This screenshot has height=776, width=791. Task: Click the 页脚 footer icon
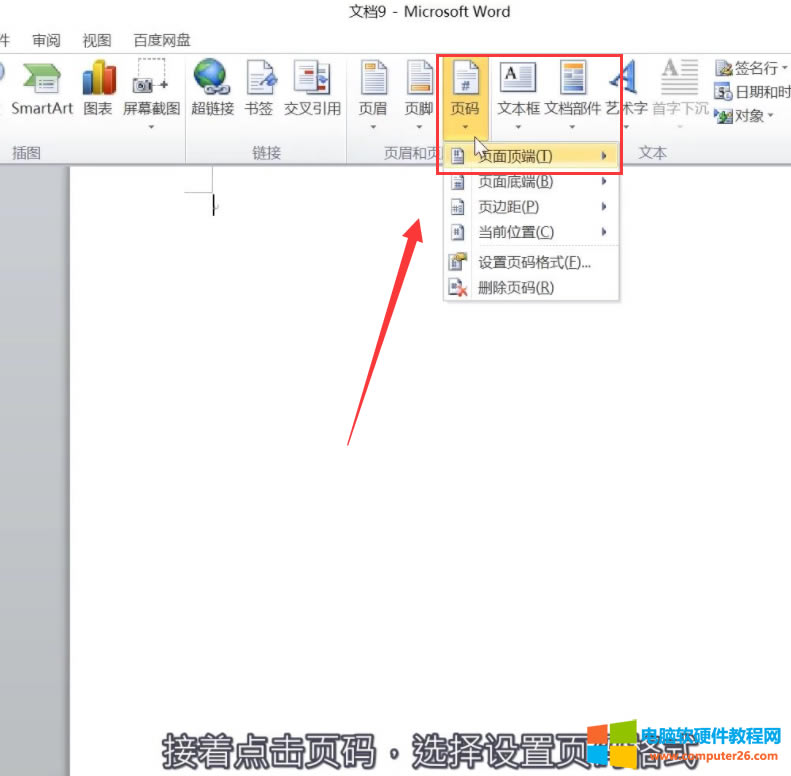pos(420,78)
